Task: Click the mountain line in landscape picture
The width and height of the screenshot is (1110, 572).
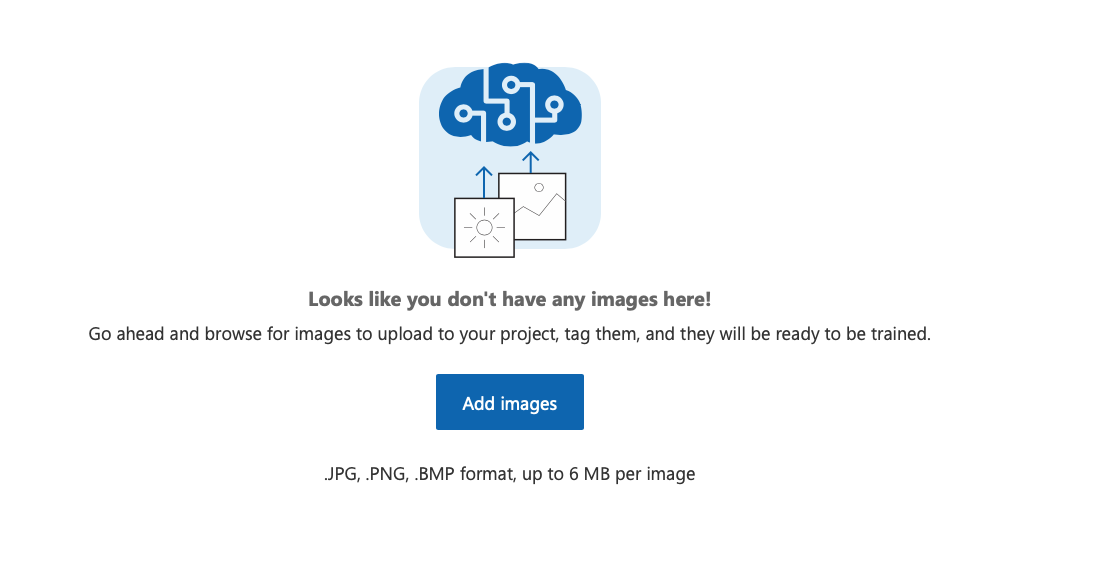Action: point(539,205)
